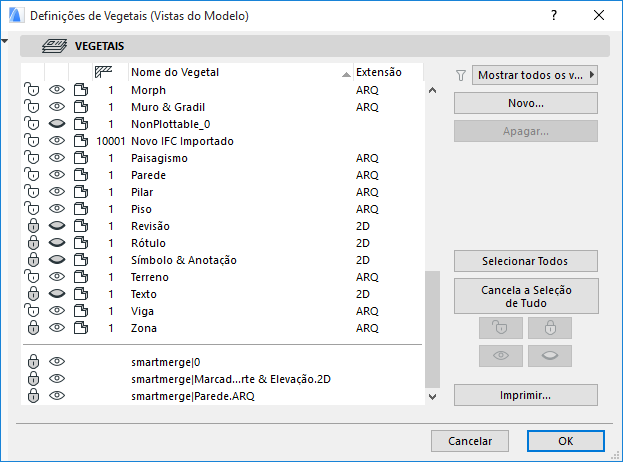This screenshot has height=462, width=623.
Task: Click the Extensão column header
Action: [x=379, y=72]
